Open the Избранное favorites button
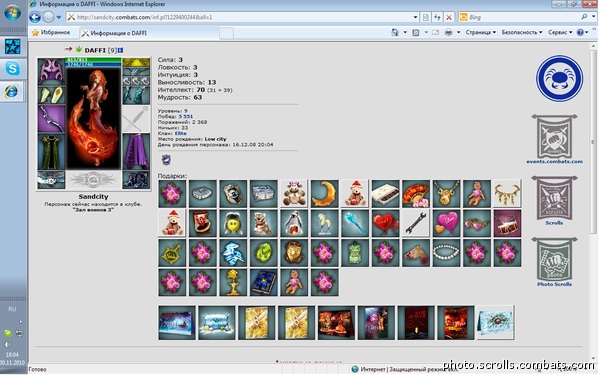600x375 pixels. [51, 33]
